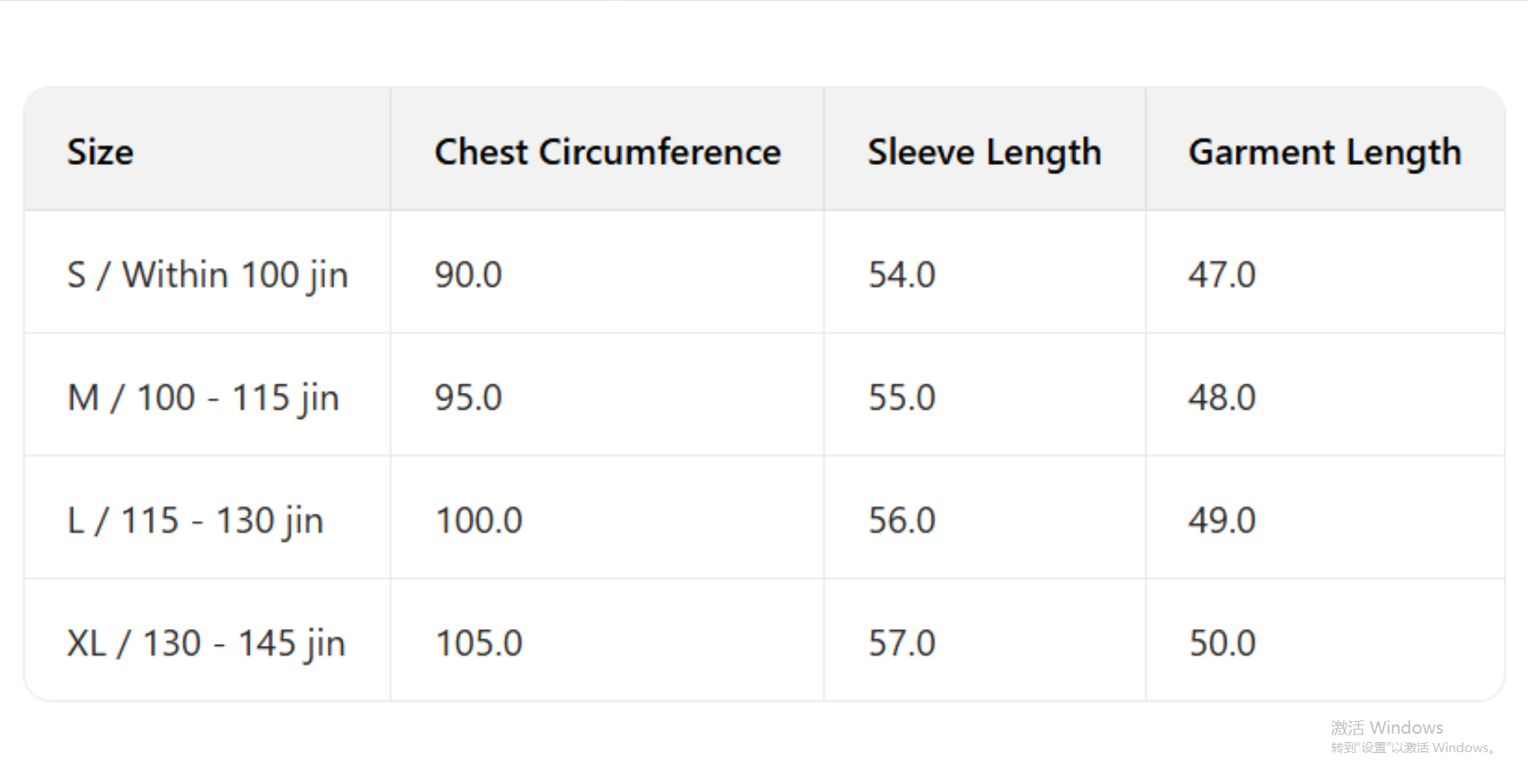Viewport: 1528px width, 784px height.
Task: Select the S / Within 100 jin cell
Action: click(207, 275)
